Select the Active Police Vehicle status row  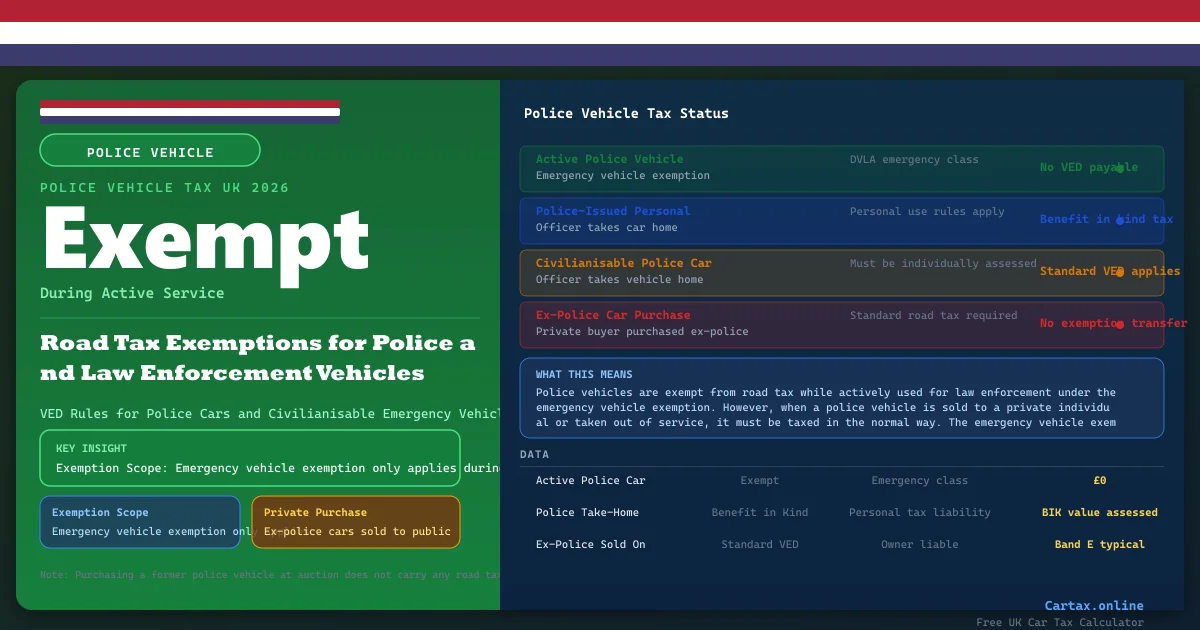(x=841, y=168)
